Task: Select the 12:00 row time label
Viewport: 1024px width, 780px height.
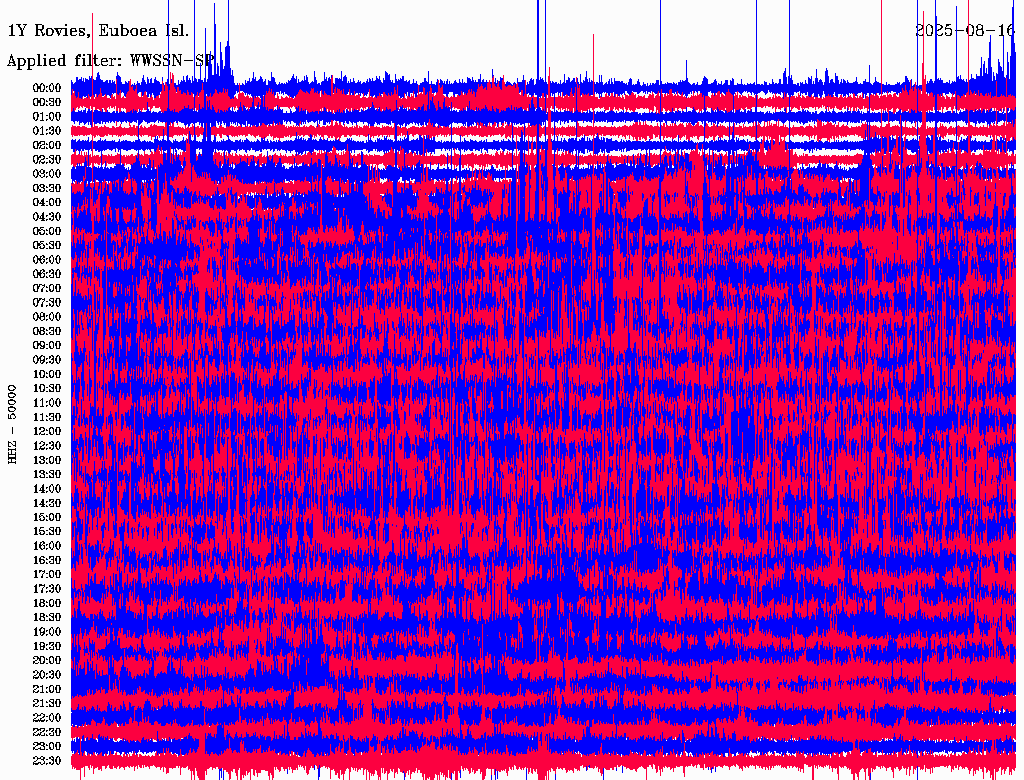Action: 47,431
